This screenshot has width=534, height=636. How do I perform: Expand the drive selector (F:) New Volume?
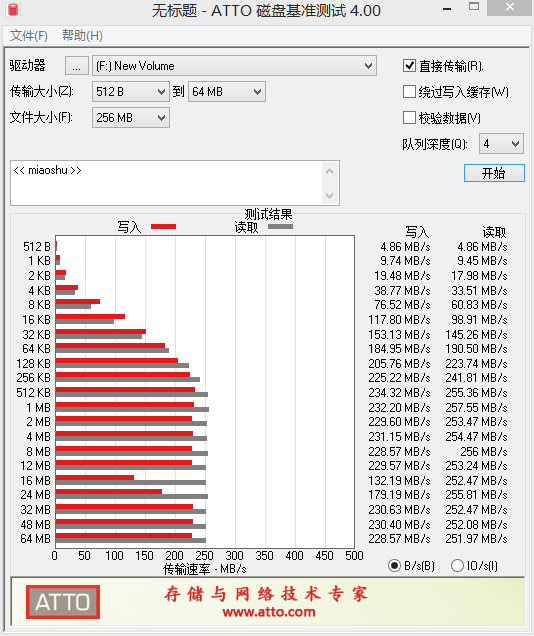234,66
